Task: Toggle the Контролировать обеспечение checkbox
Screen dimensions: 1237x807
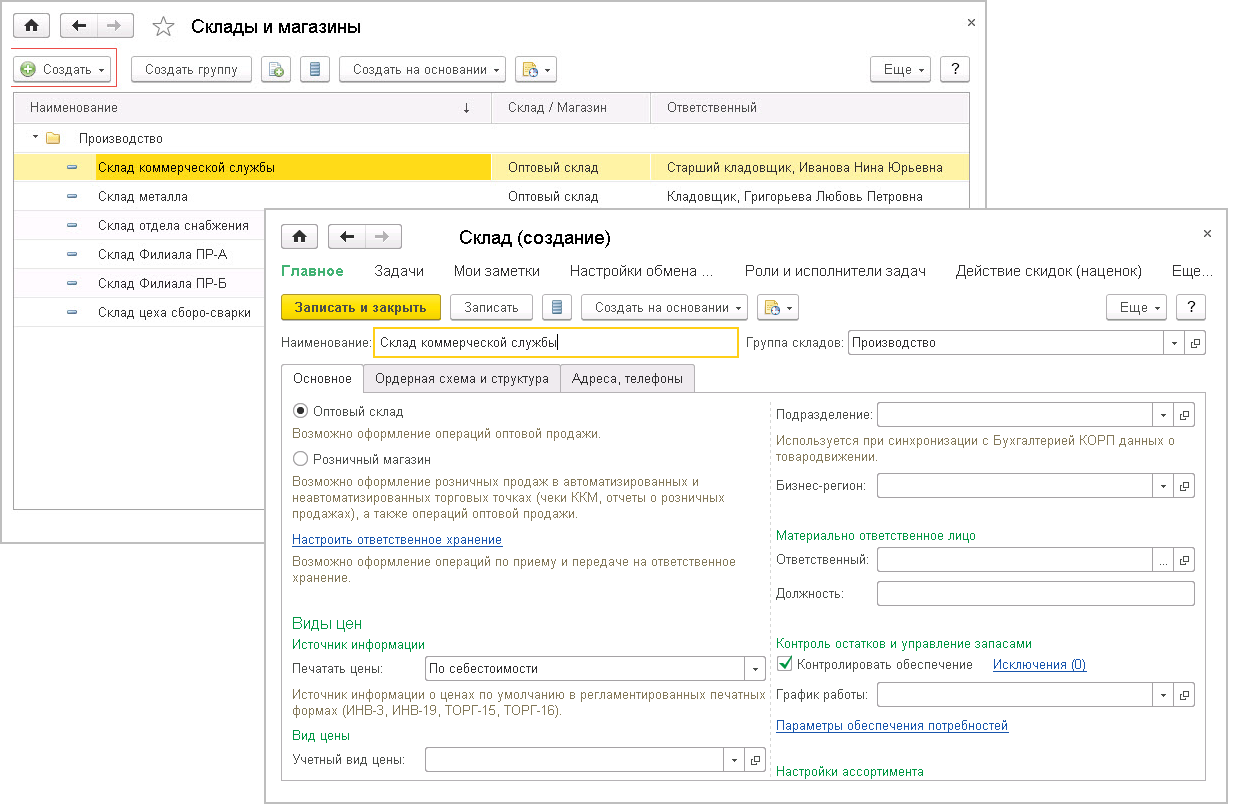Action: [x=784, y=664]
